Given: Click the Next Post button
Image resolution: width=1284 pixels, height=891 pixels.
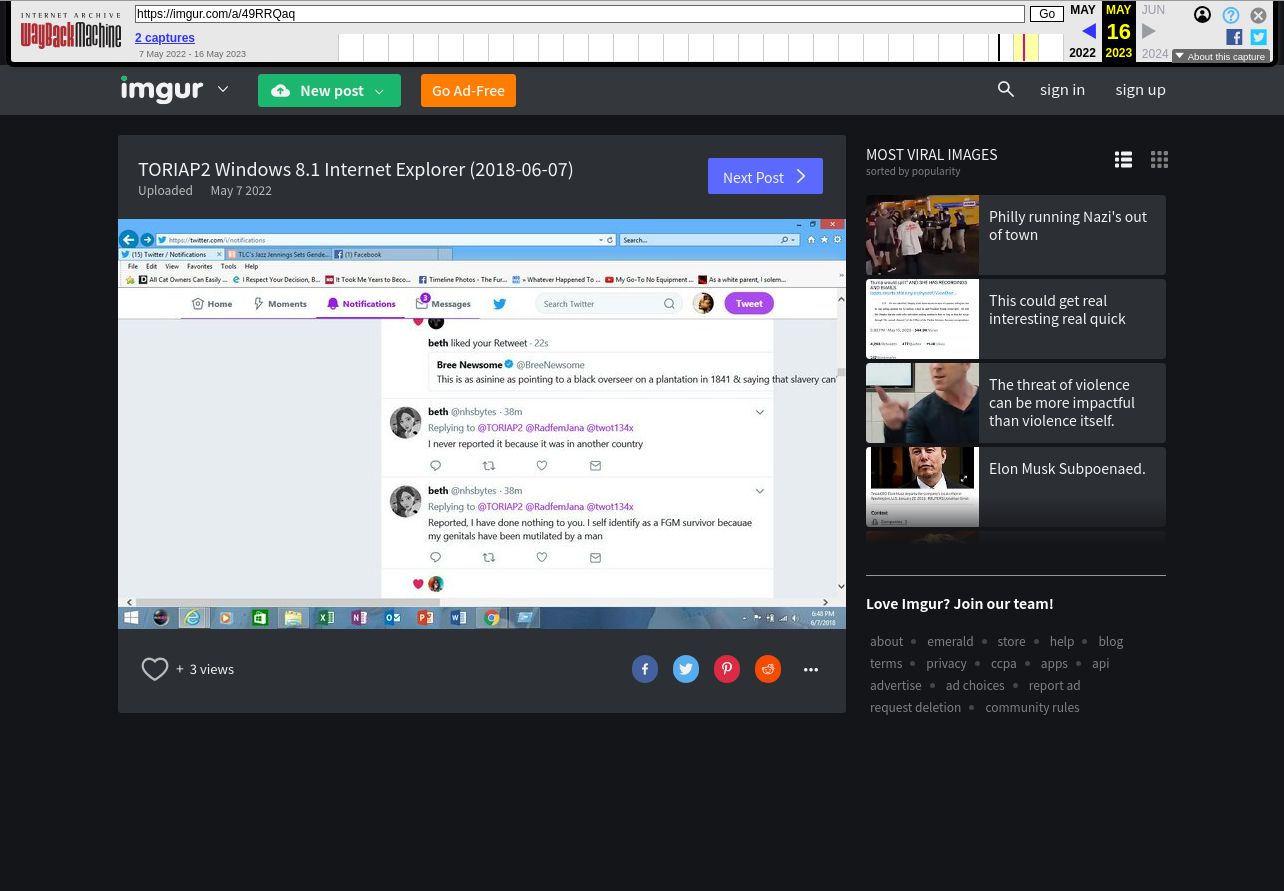Looking at the screenshot, I should point(765,177).
